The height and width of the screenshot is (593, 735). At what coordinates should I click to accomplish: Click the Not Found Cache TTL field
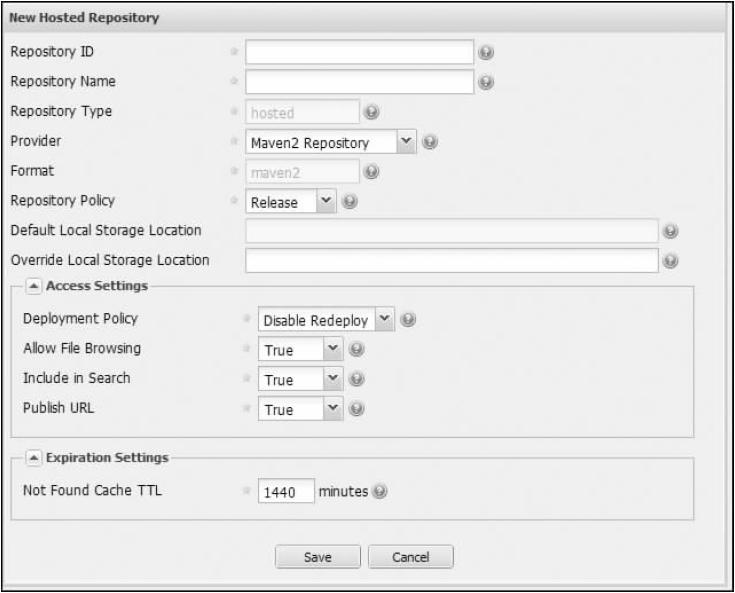click(286, 491)
